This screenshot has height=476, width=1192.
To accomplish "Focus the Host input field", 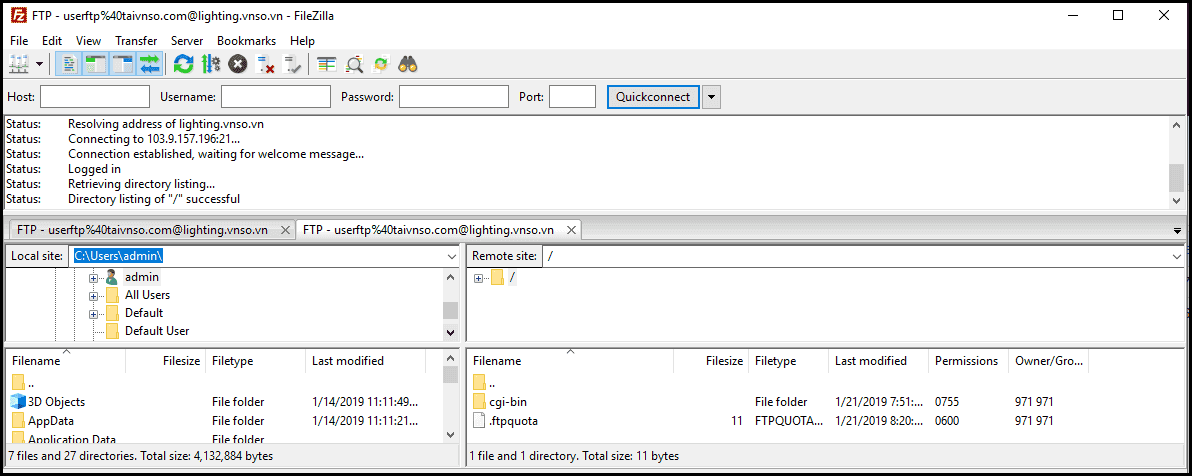I will click(95, 97).
